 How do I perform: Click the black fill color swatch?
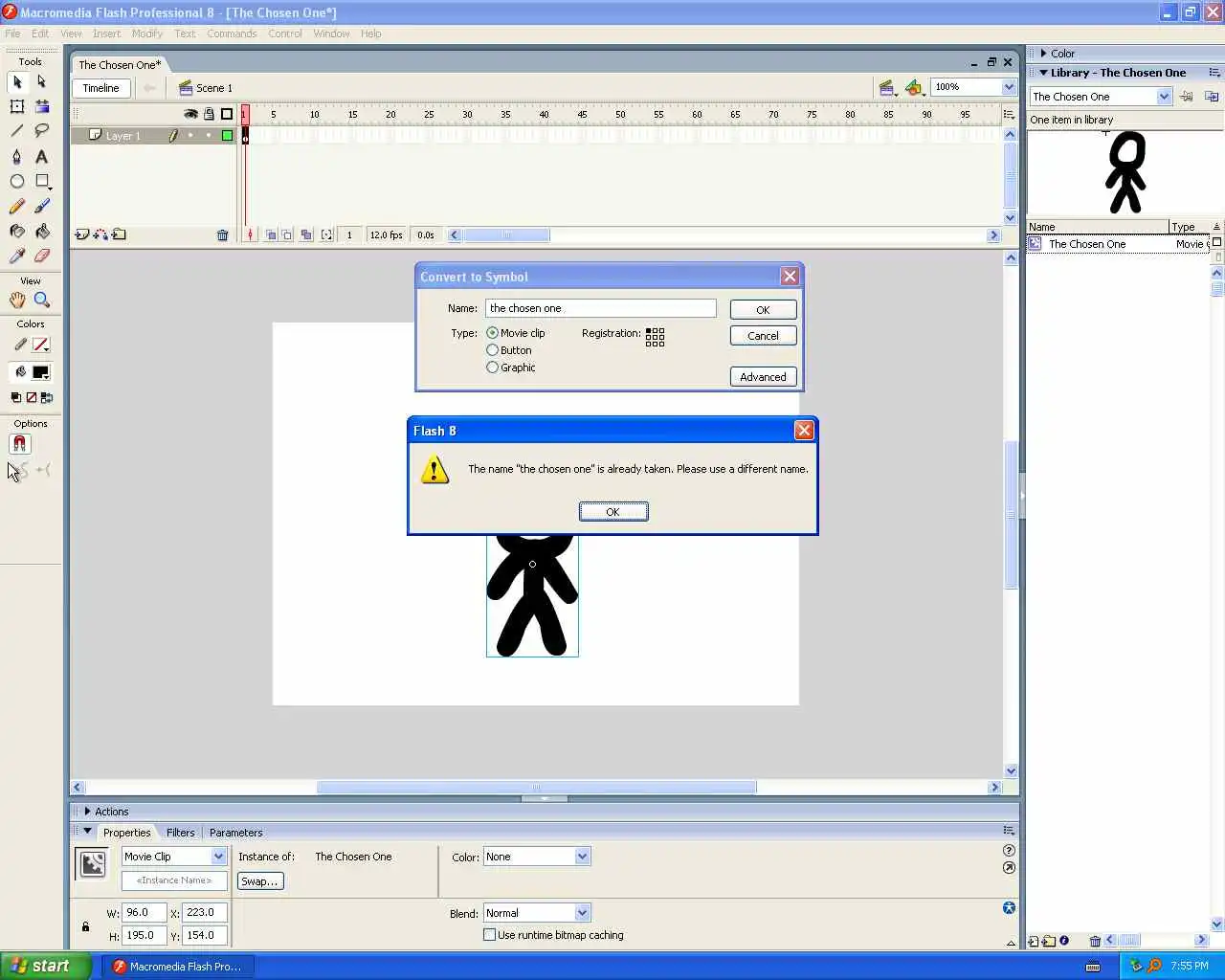(x=41, y=372)
